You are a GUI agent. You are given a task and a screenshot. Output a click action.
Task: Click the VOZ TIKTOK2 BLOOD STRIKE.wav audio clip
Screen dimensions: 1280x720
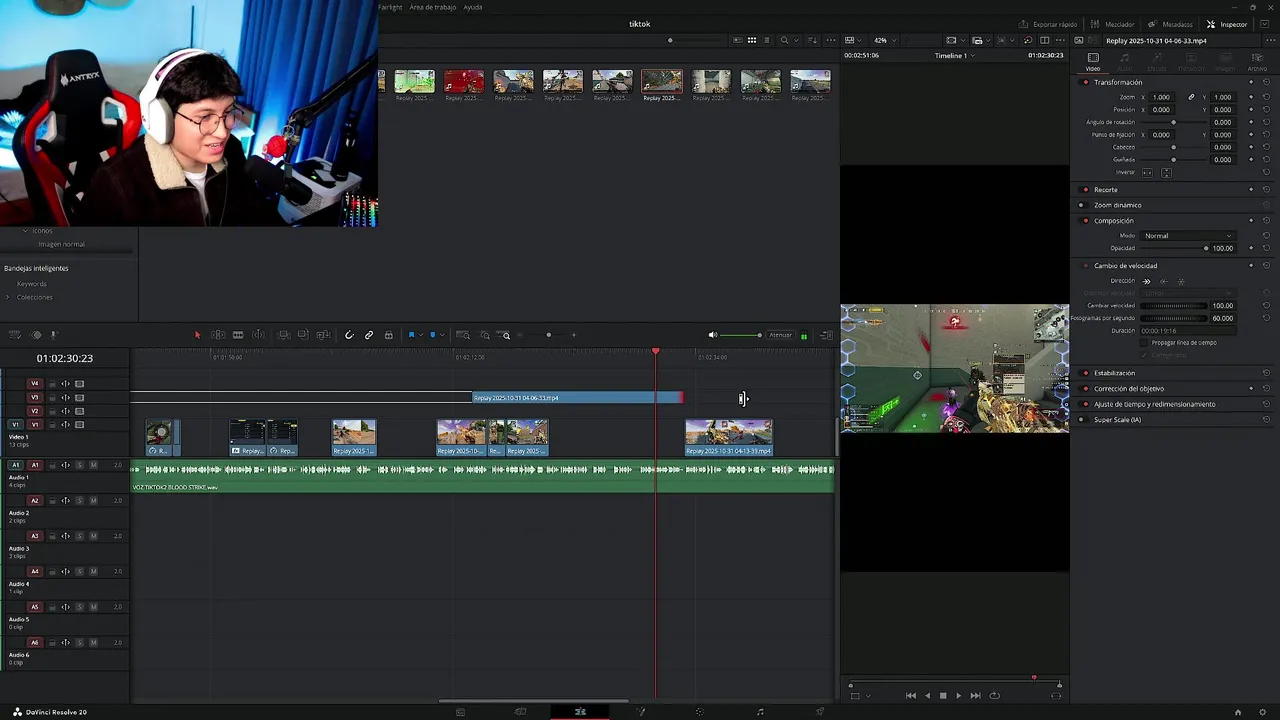tap(482, 476)
